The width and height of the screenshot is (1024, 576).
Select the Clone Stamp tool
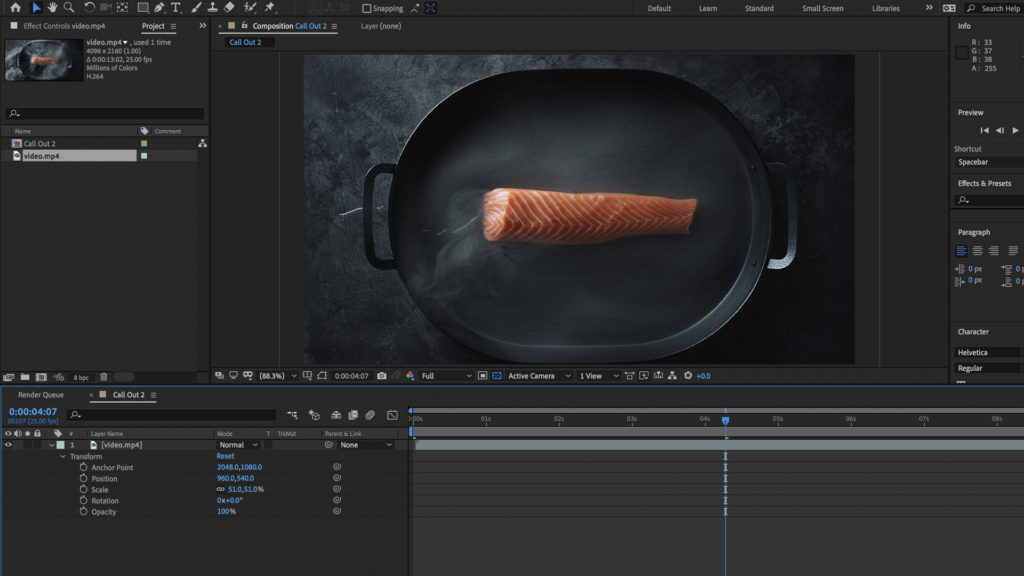point(212,8)
